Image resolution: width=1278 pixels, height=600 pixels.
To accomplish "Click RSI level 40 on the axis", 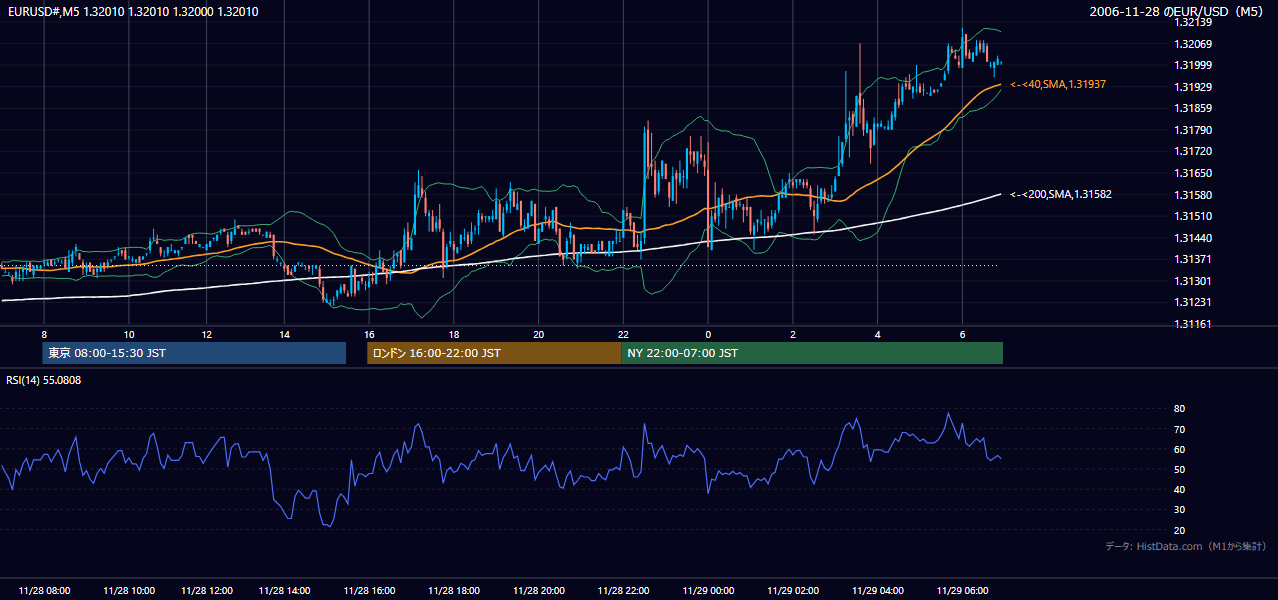I will [1179, 489].
